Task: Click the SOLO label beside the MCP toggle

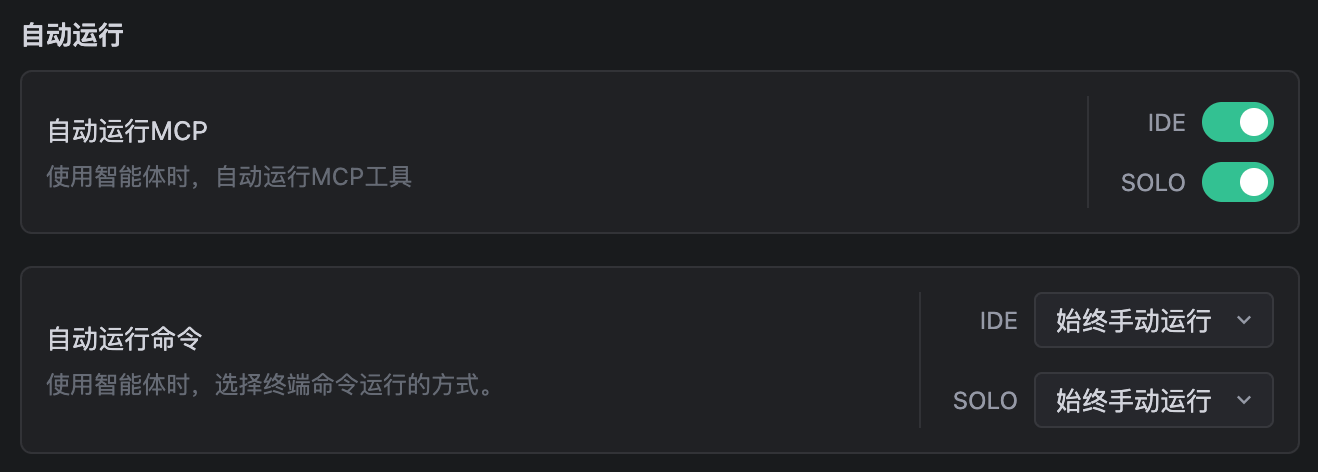Action: tap(1153, 183)
